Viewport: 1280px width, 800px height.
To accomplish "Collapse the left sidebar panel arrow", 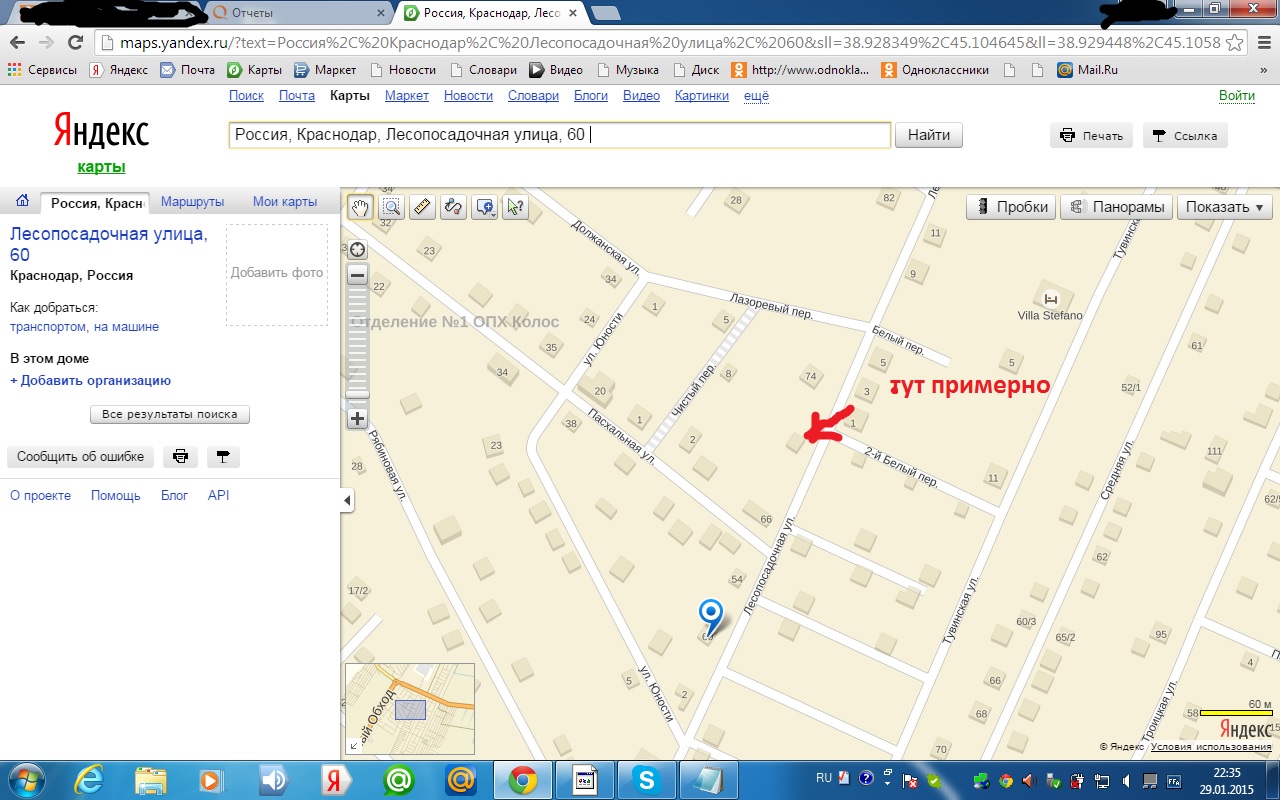I will tap(347, 500).
